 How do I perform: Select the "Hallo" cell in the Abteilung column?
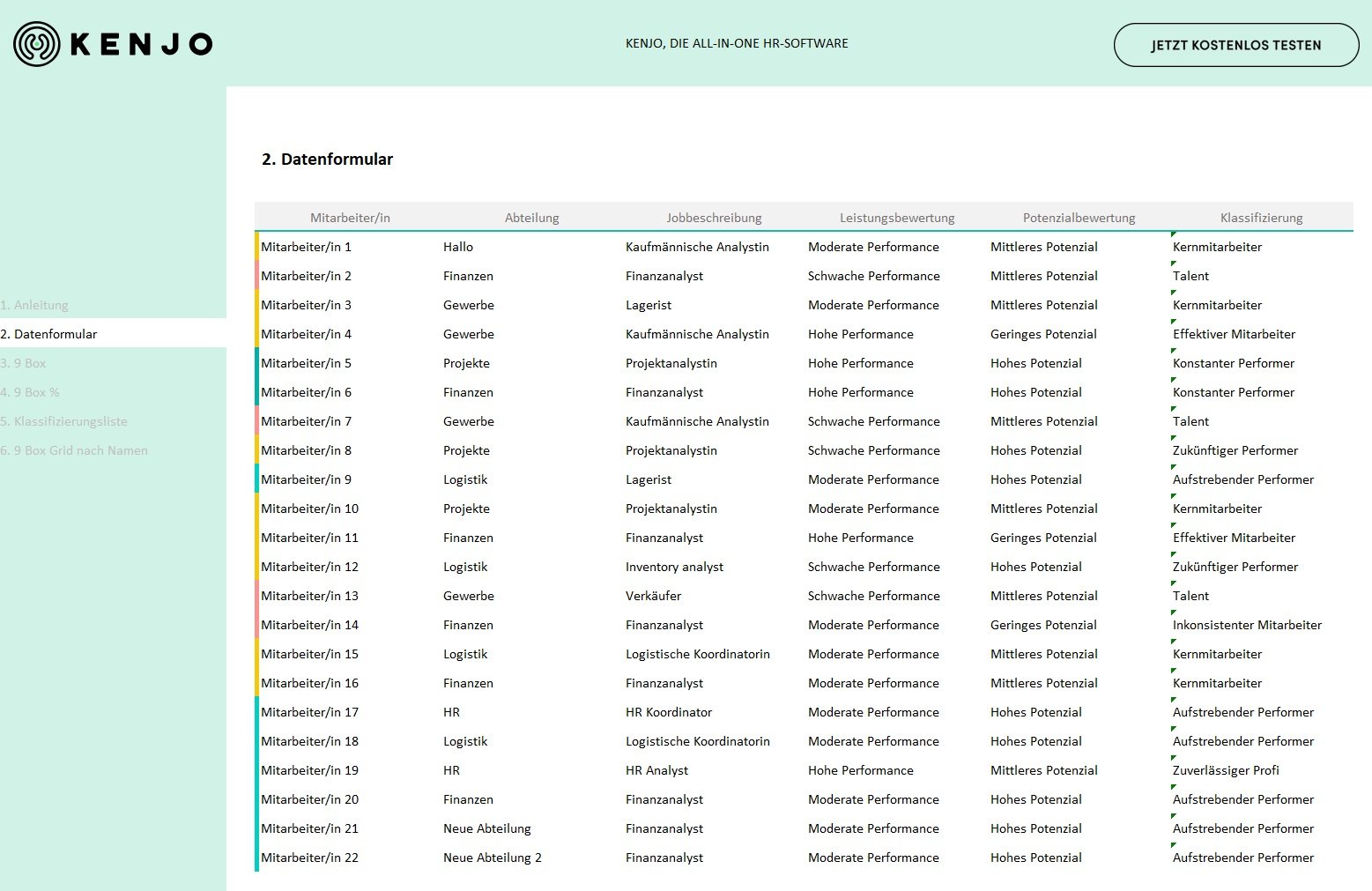click(458, 247)
